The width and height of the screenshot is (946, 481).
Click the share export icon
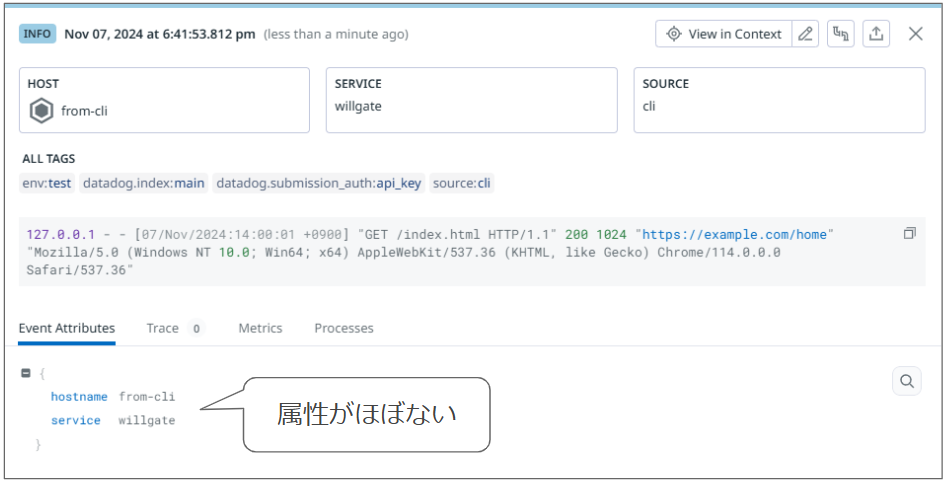click(x=876, y=34)
